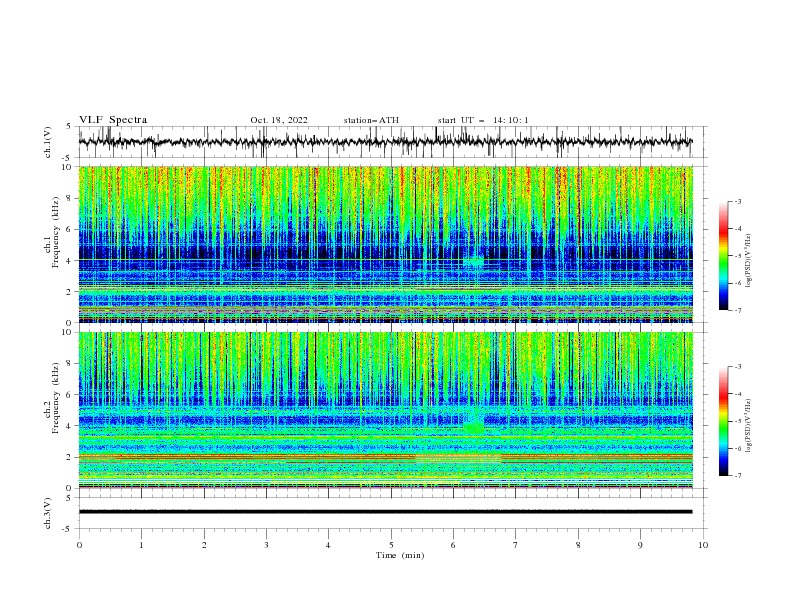
Task: Click the ch.3 flat voltage trace
Action: coord(385,512)
